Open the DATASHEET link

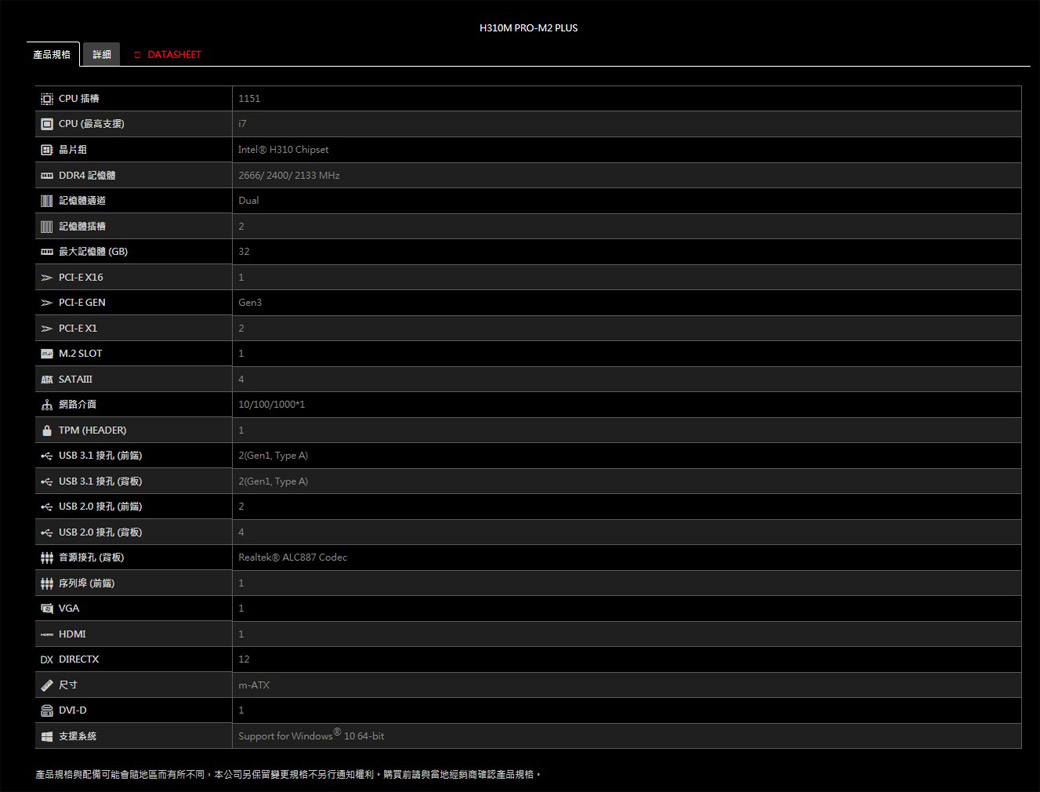[x=167, y=54]
